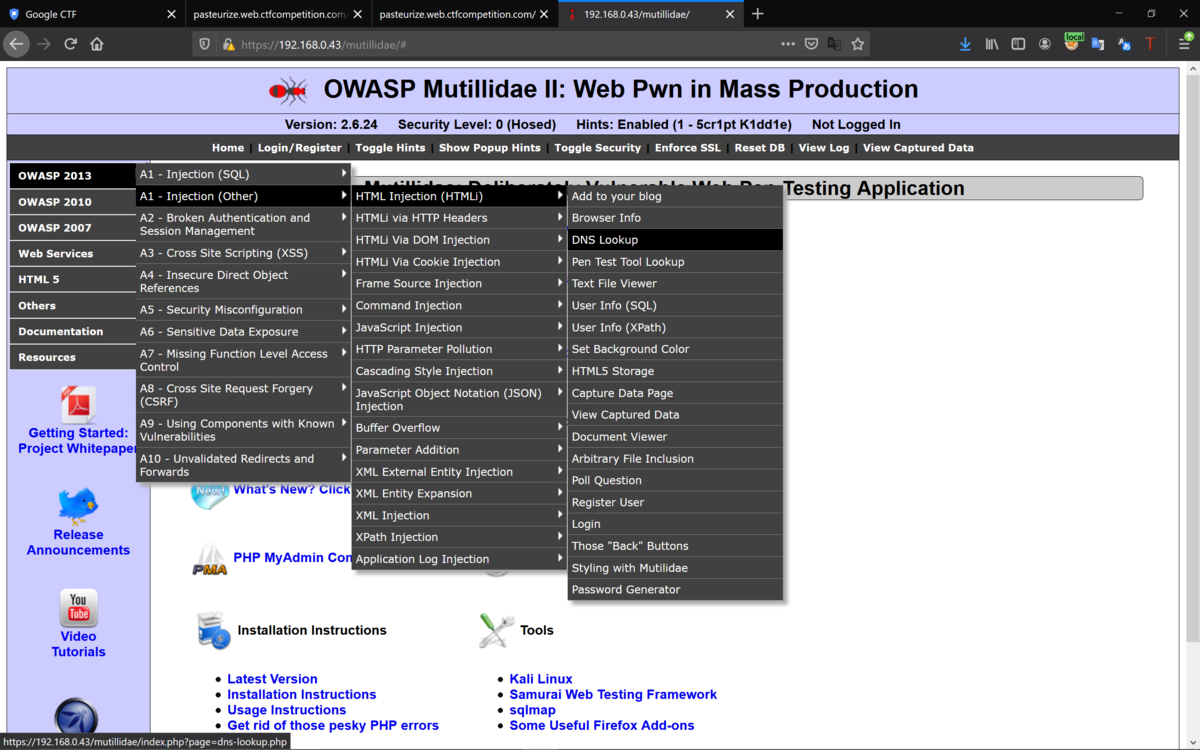Click Toggle Security link
The height and width of the screenshot is (750, 1200).
598,148
